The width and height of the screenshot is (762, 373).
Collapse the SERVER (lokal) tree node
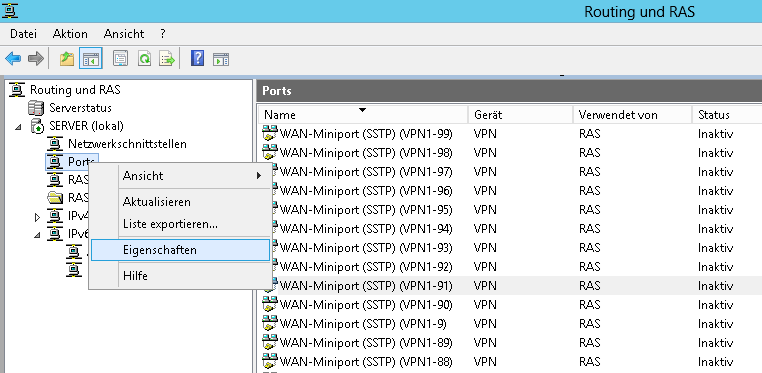tap(18, 127)
